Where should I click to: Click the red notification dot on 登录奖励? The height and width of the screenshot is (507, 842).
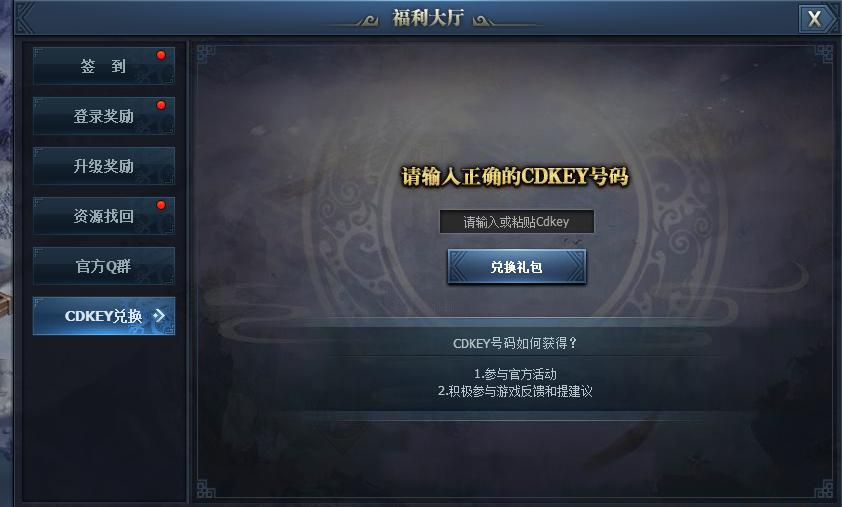[x=161, y=105]
